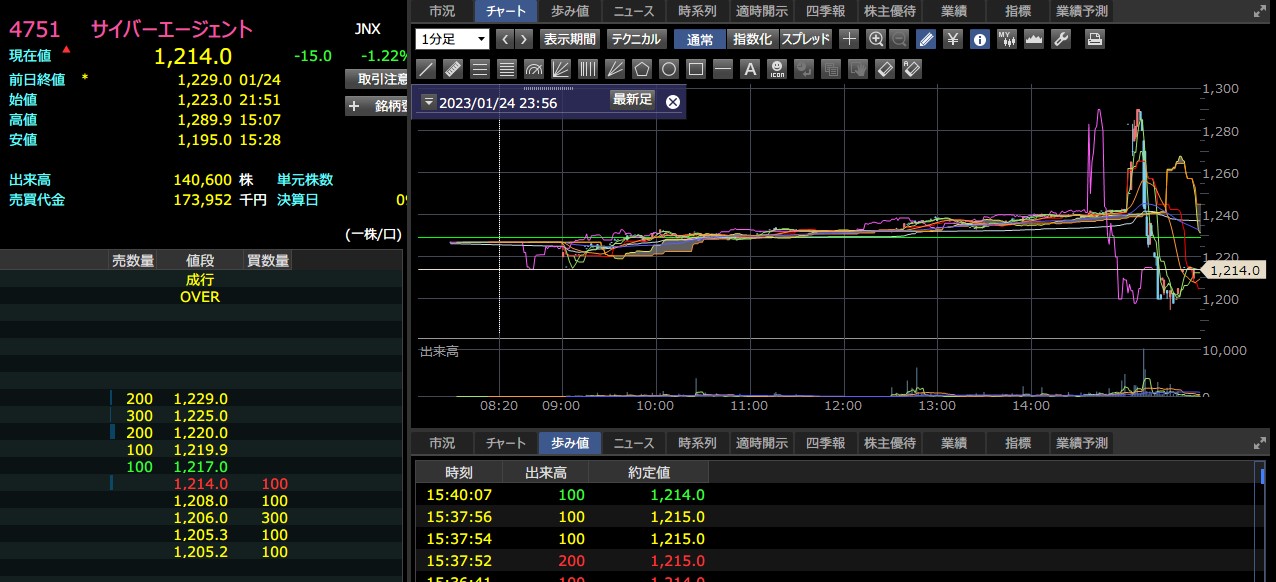Switch to upper 市況 tab
Screen dimensions: 1276x582
[441, 11]
